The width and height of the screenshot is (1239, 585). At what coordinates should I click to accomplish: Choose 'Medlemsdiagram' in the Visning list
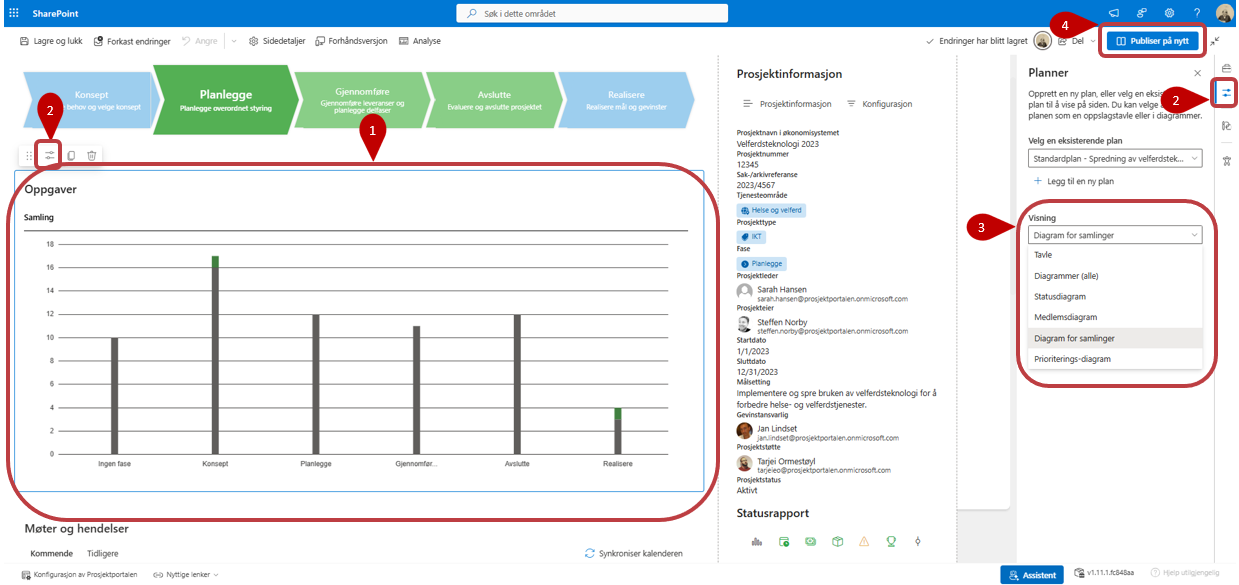click(x=1063, y=317)
